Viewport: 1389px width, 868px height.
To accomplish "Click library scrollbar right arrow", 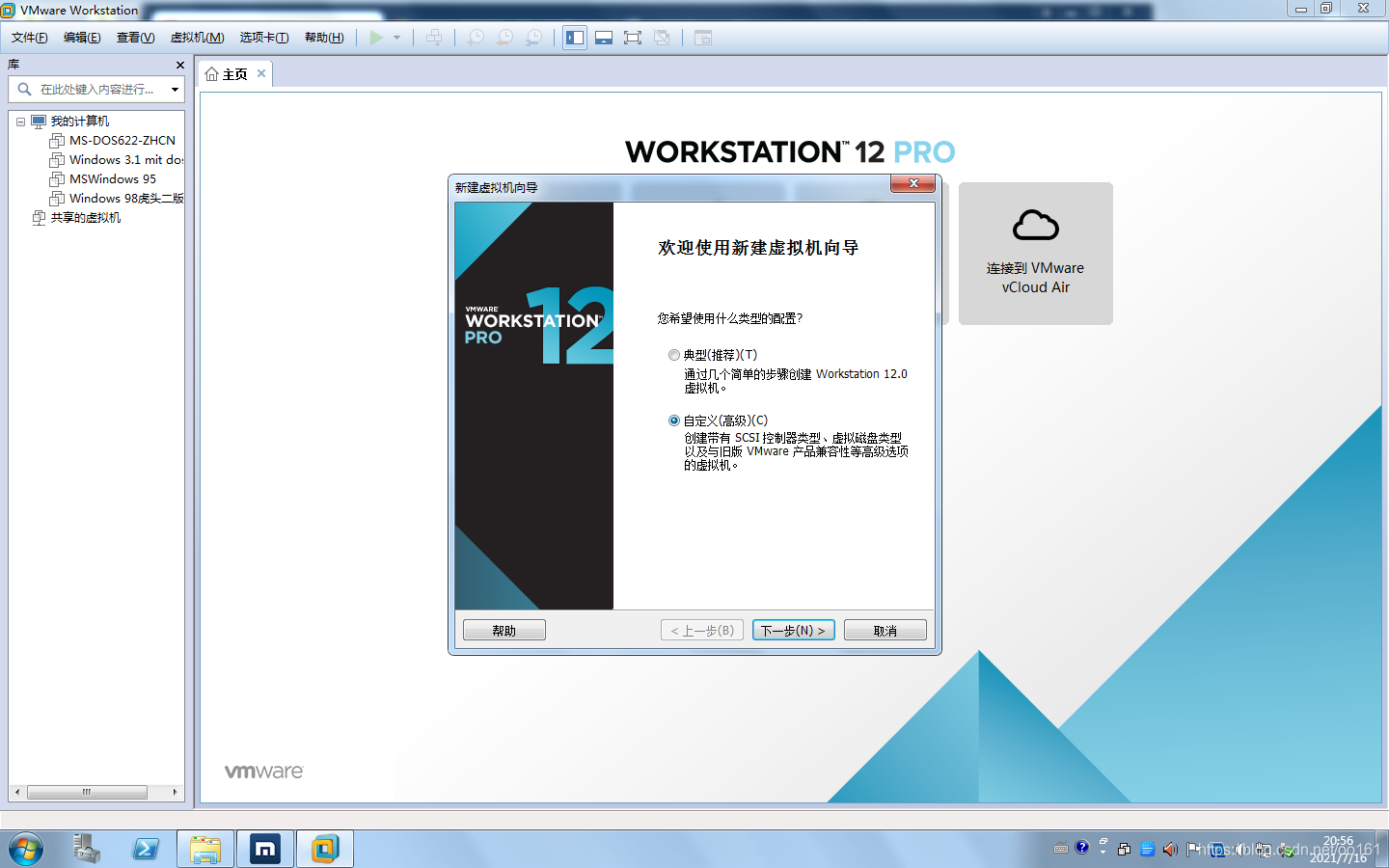I will [175, 792].
